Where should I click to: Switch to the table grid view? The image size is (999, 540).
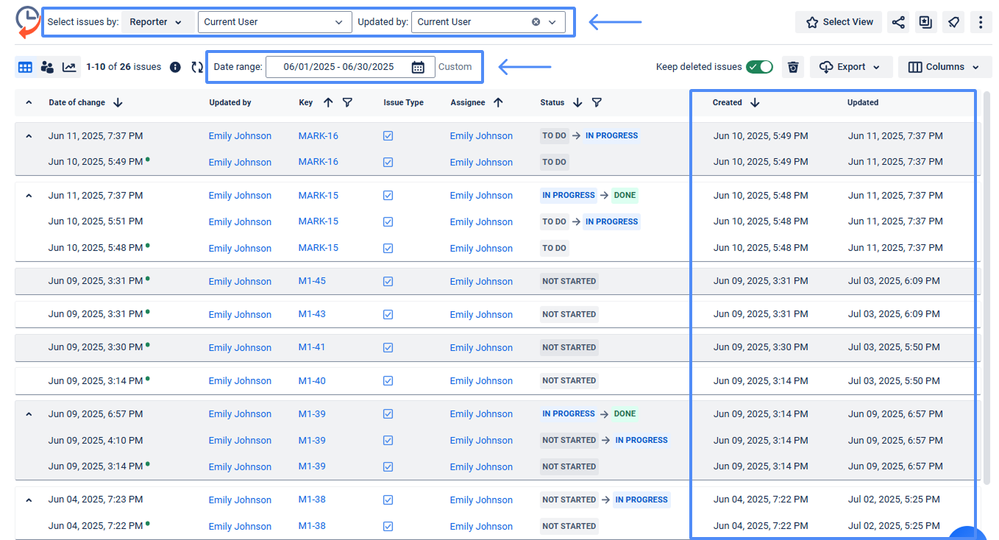(25, 67)
